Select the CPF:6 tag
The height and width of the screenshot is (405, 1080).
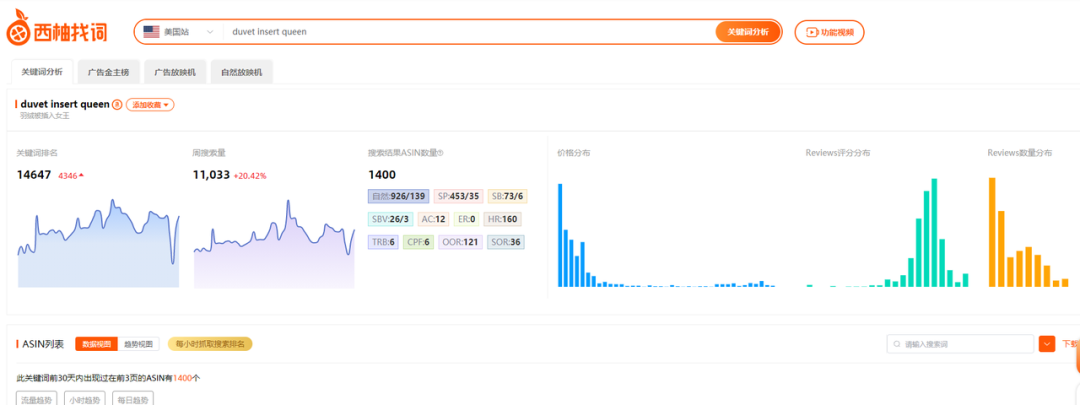(x=418, y=242)
